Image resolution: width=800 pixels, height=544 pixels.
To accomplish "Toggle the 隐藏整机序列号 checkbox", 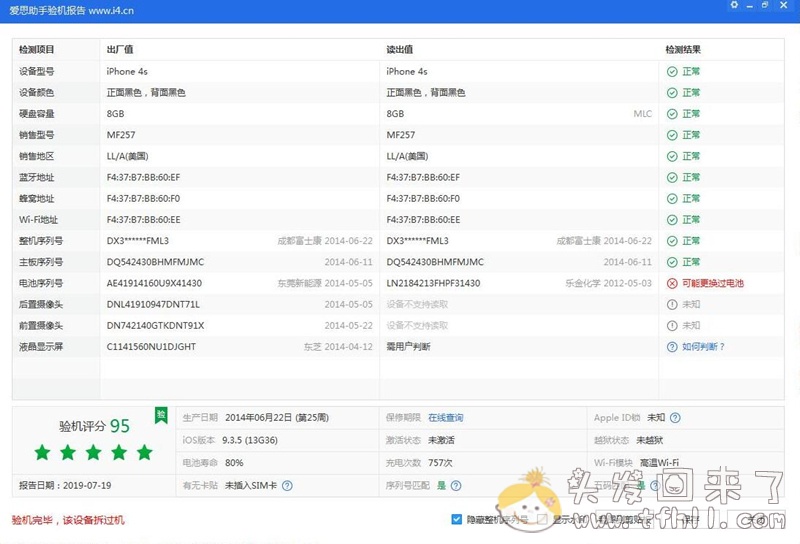I will (x=457, y=520).
